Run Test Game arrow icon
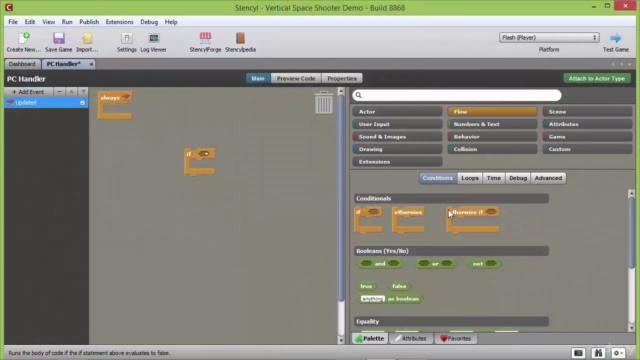Viewport: 640px width, 360px height. tap(616, 38)
